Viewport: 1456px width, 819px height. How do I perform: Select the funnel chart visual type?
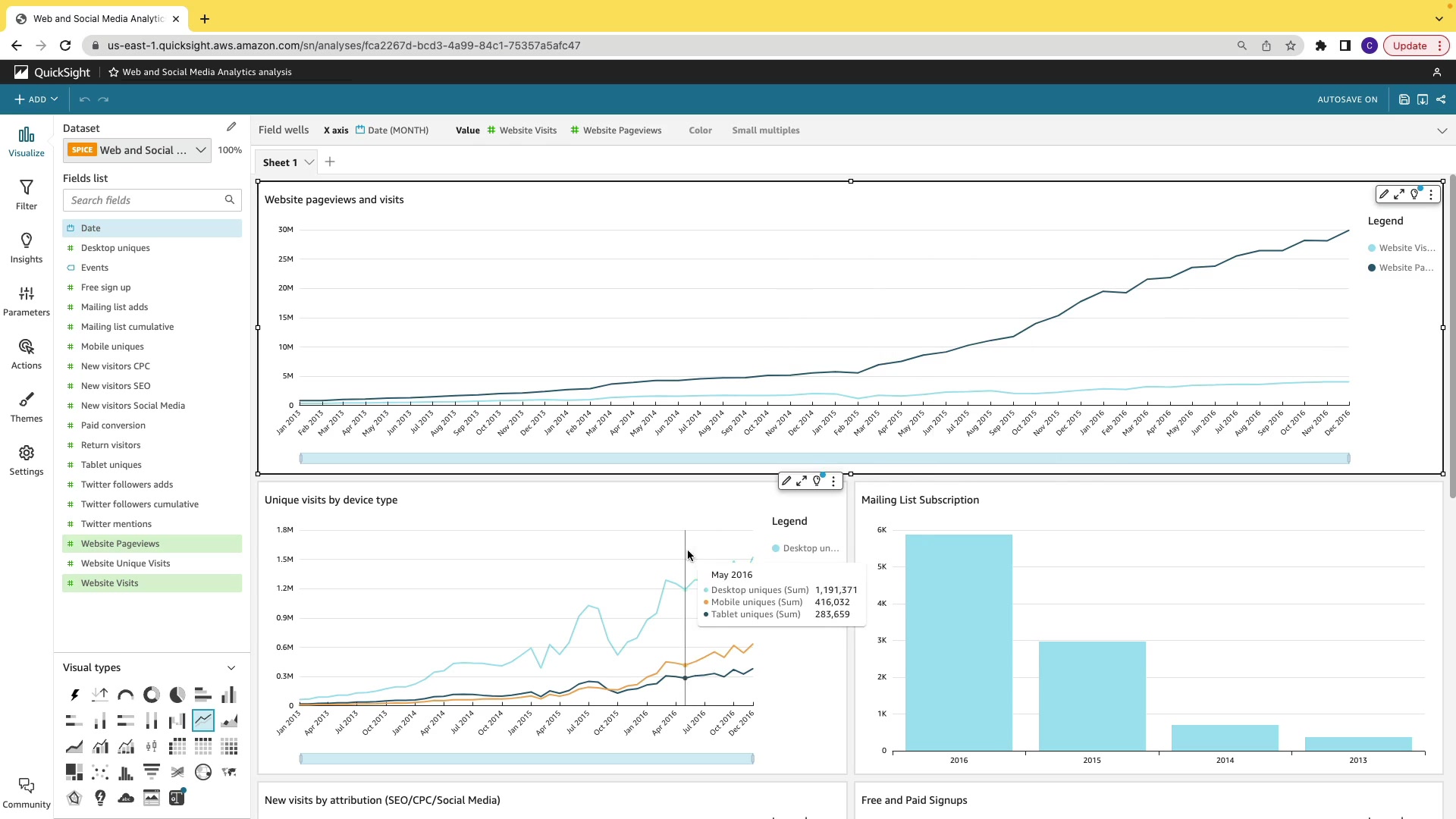click(152, 772)
